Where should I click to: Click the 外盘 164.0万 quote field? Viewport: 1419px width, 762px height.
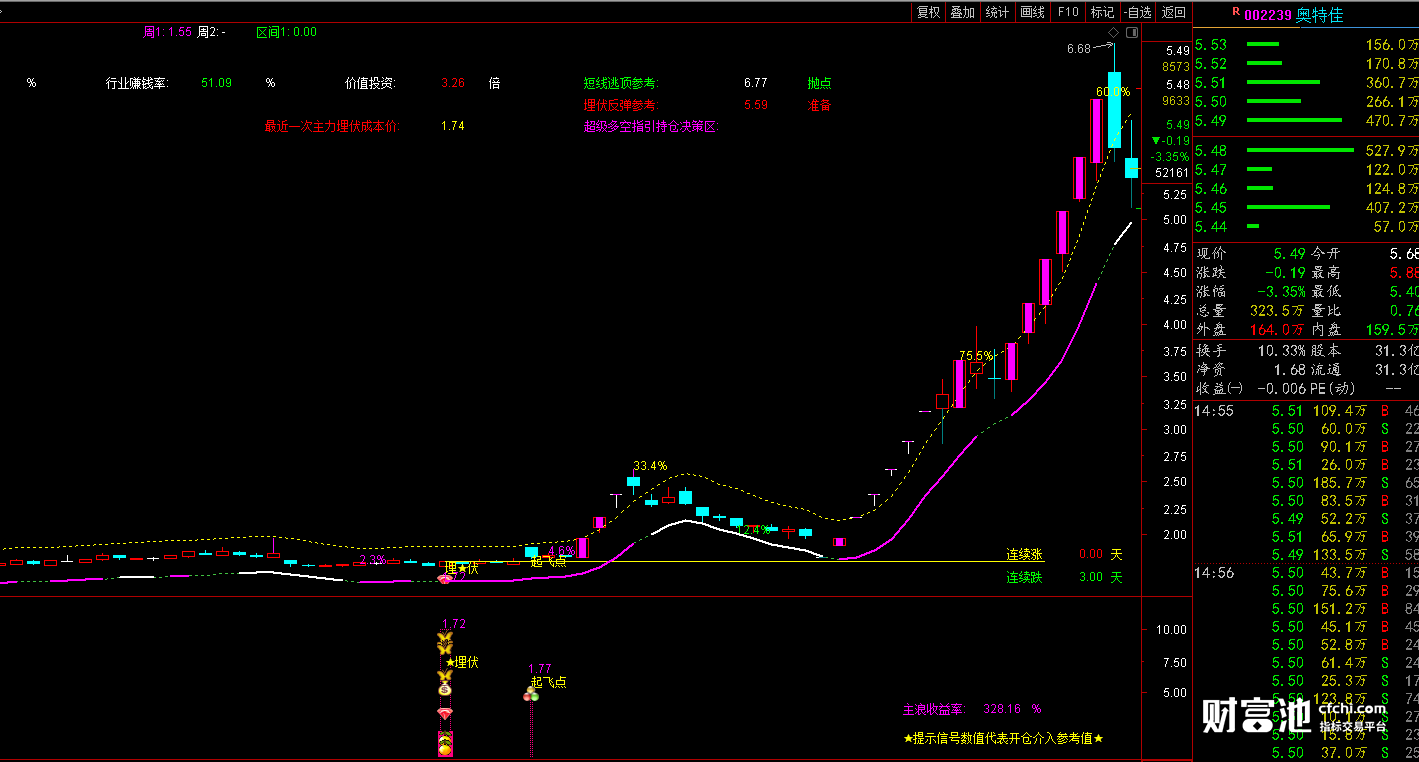(x=1250, y=330)
